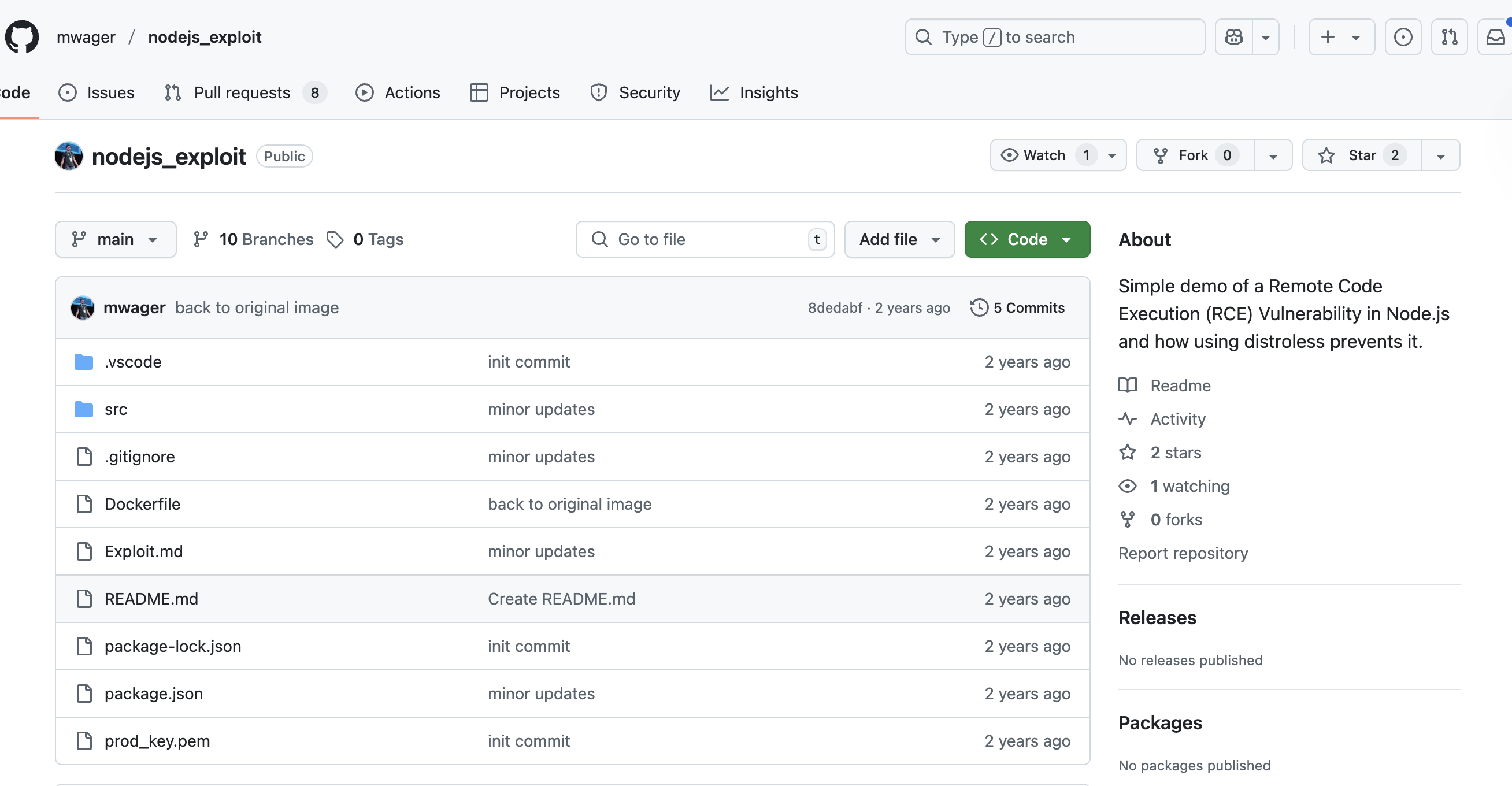Expand the Fork options dropdown
The width and height of the screenshot is (1512, 786).
point(1273,155)
